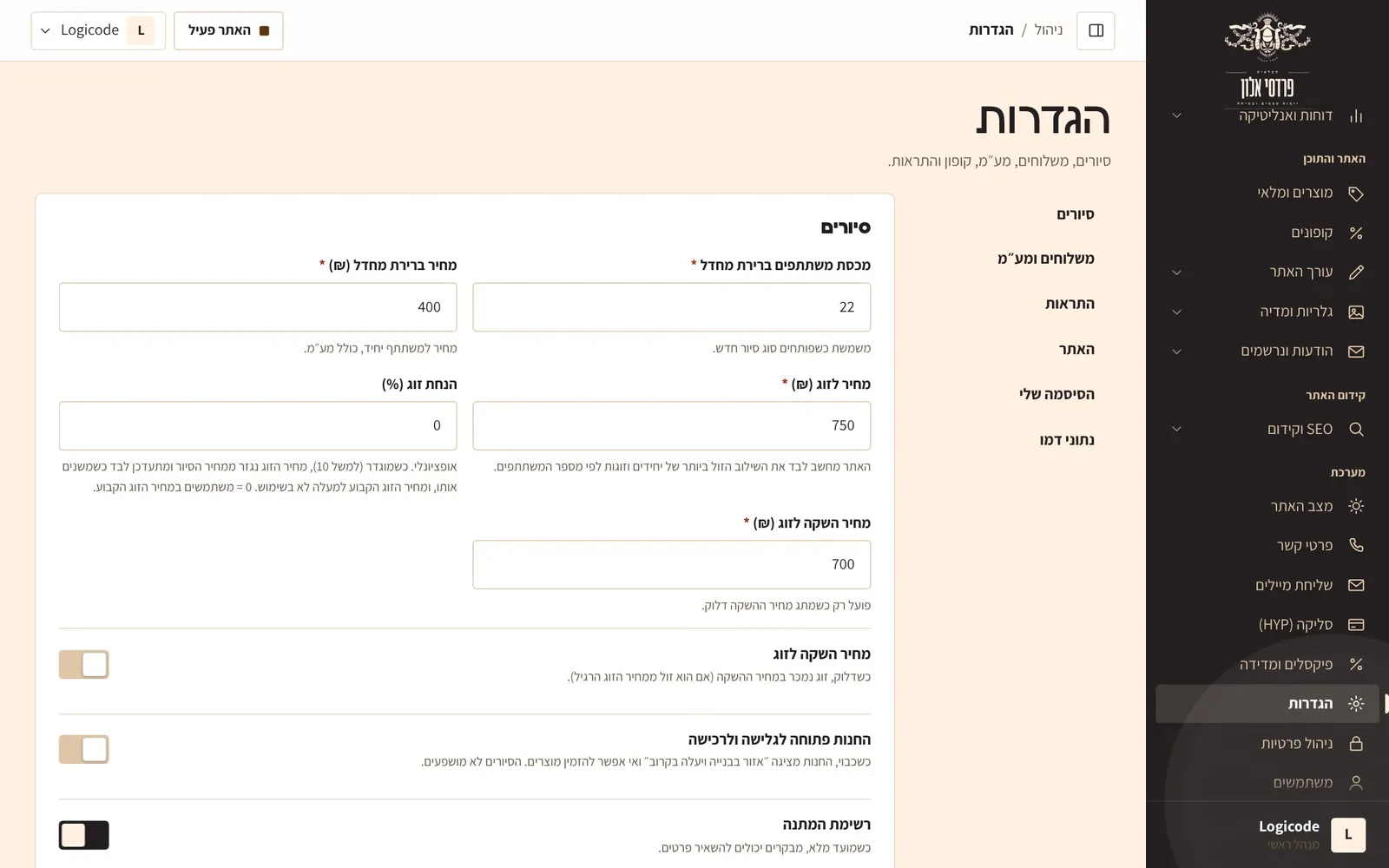Click the ניהול breadcrumb link
This screenshot has height=868, width=1389.
click(1049, 30)
